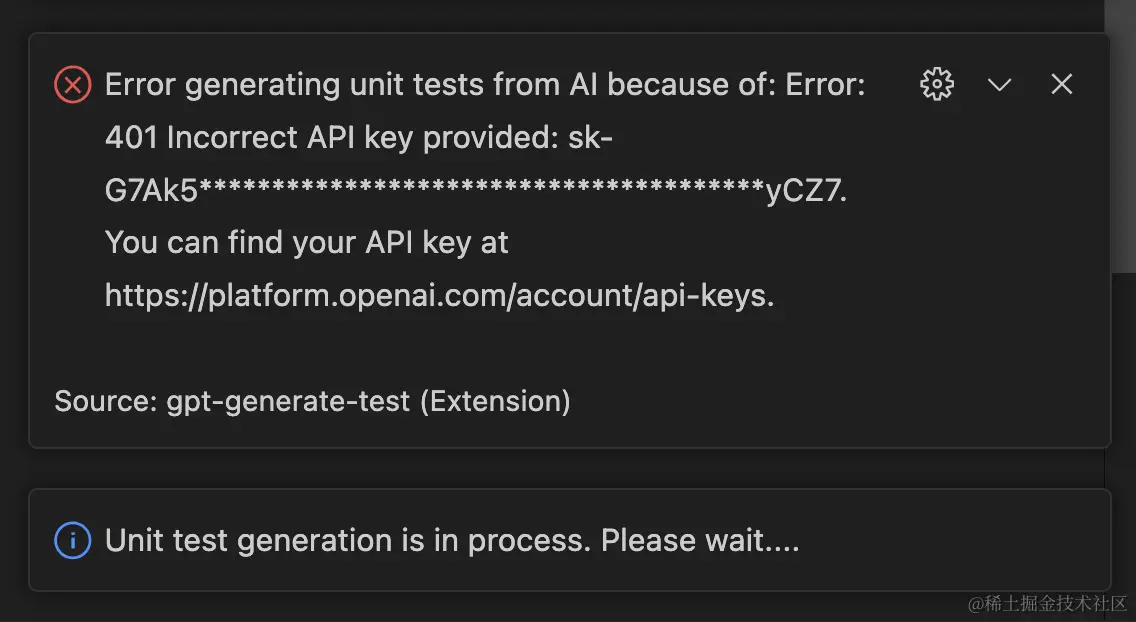Collapse the error notification with chevron
The image size is (1136, 622).
coord(999,85)
